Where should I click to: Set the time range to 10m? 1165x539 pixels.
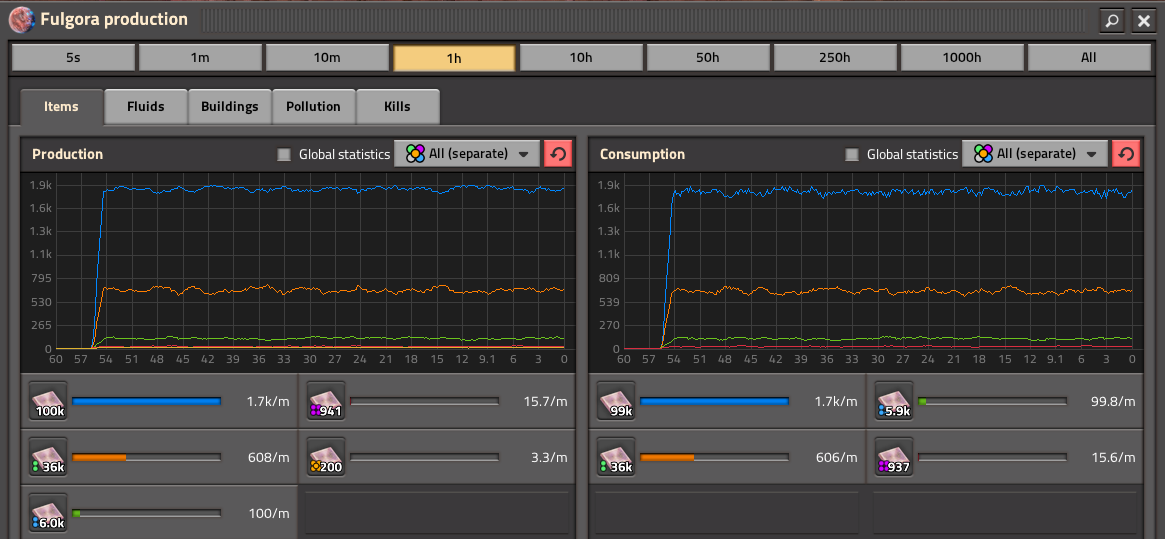tap(327, 58)
